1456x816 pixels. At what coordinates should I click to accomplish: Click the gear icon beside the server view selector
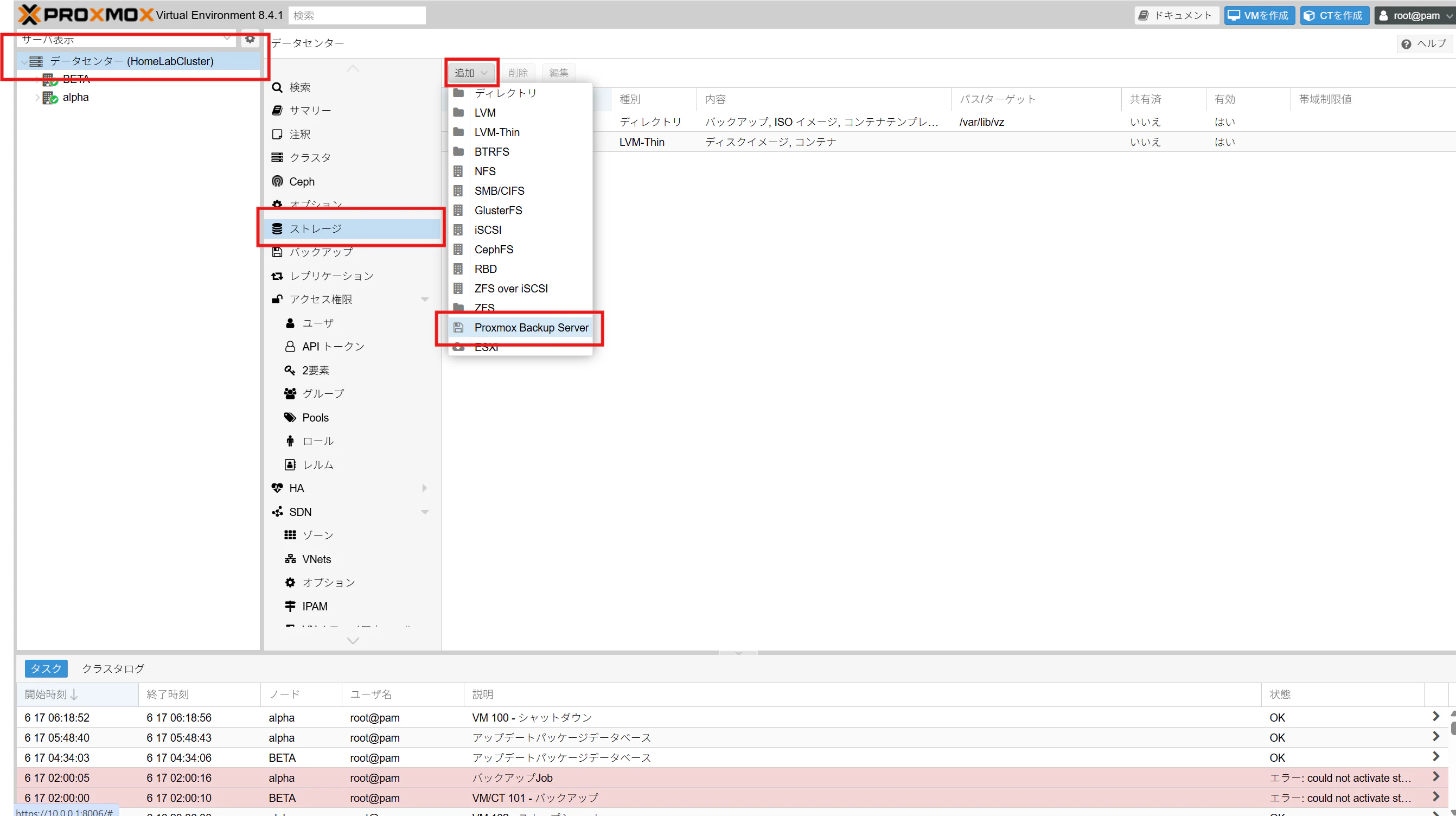[x=250, y=39]
